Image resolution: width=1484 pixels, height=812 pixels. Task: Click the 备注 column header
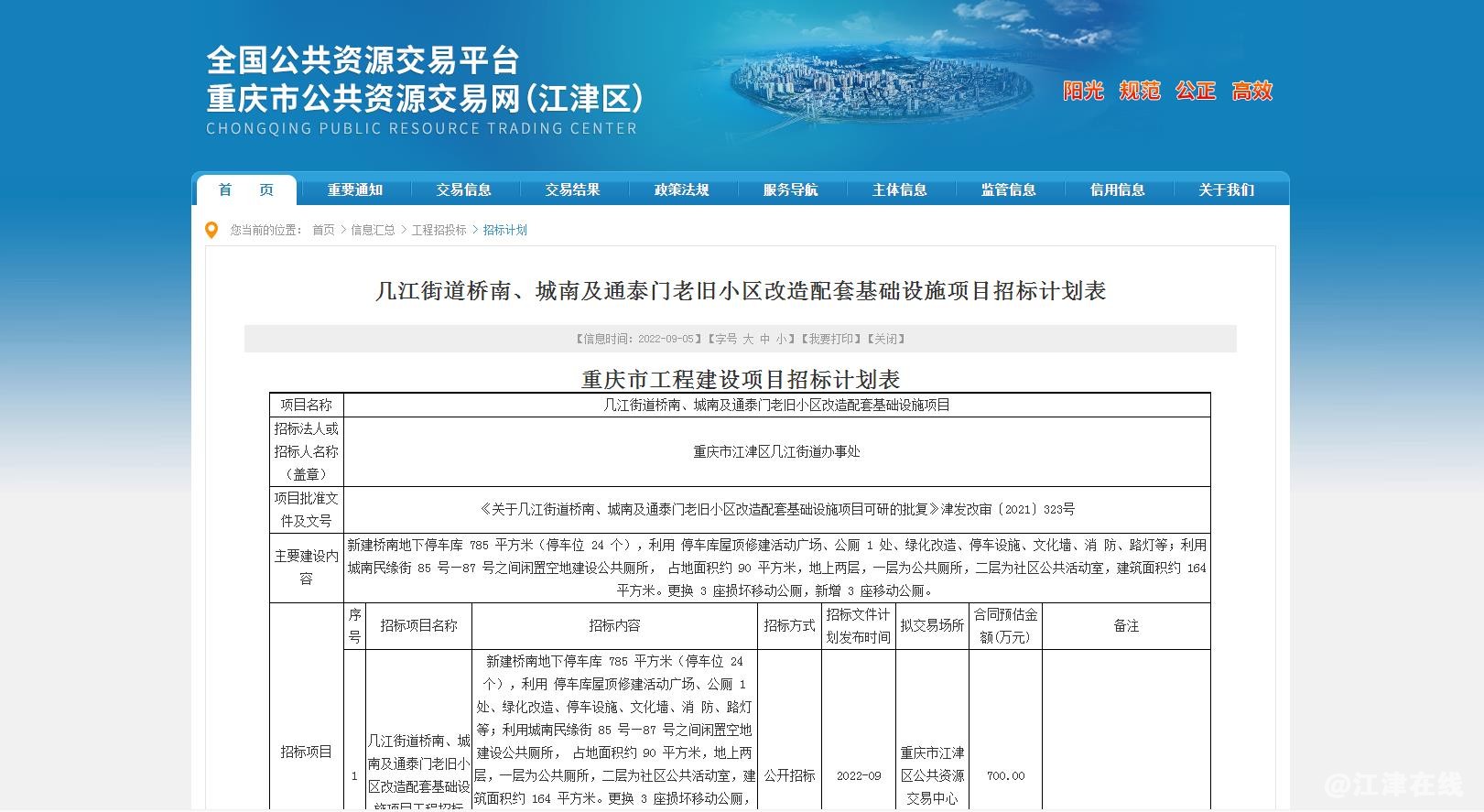click(1126, 626)
